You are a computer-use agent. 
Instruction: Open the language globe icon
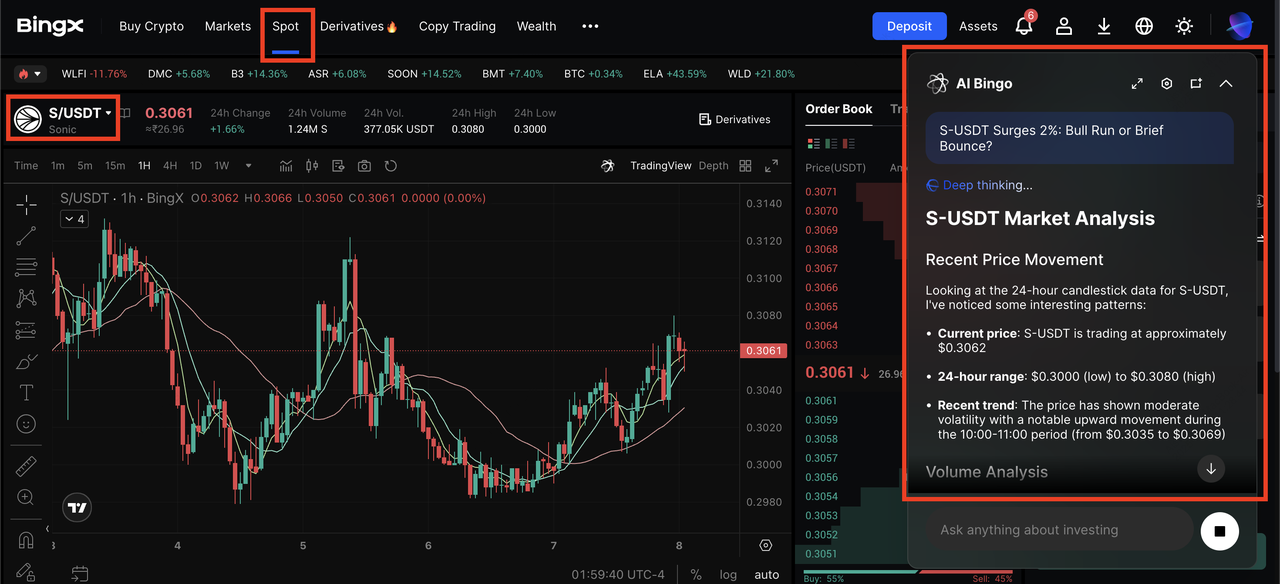click(x=1144, y=26)
